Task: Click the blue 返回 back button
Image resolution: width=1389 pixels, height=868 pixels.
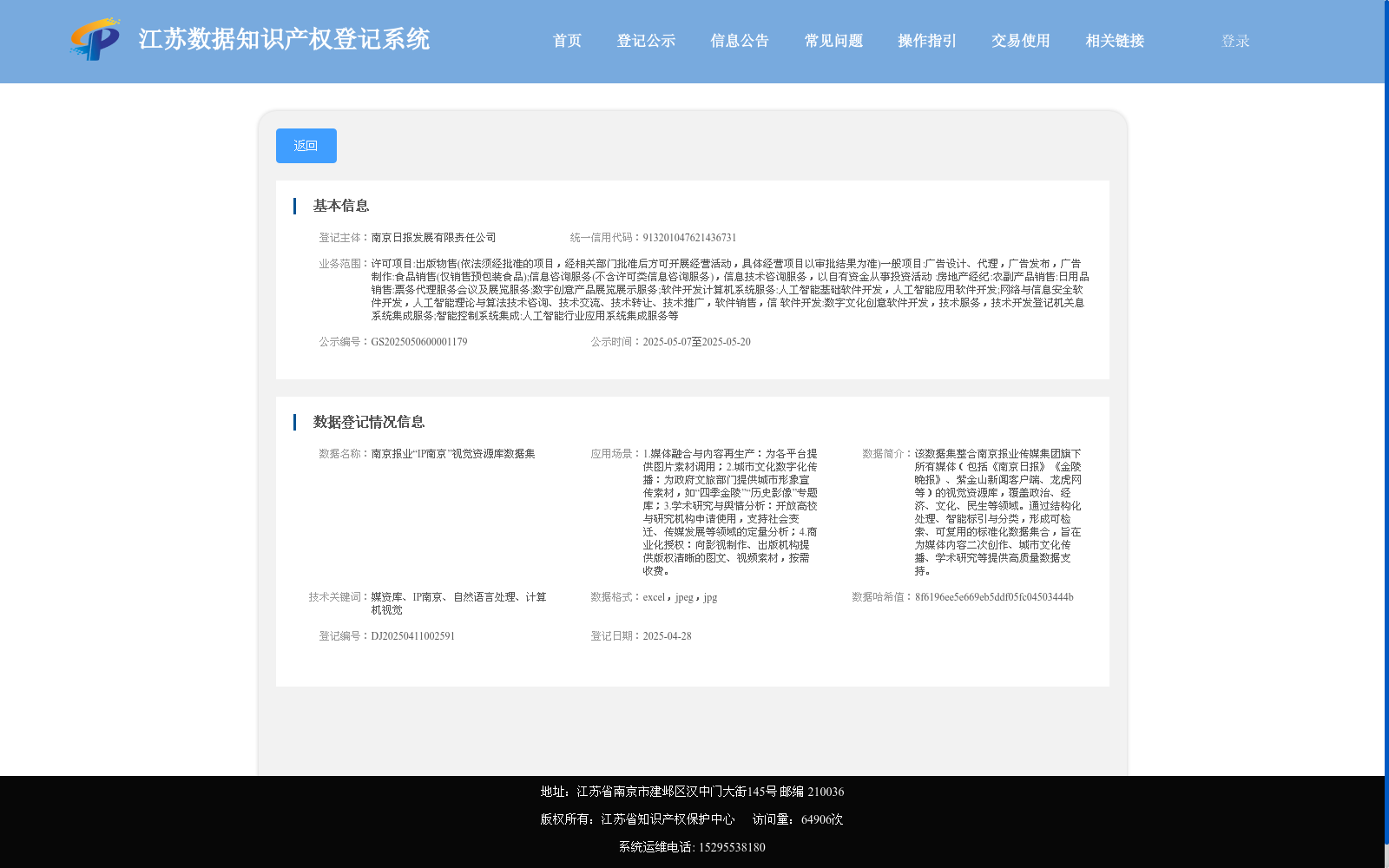Action: (306, 146)
